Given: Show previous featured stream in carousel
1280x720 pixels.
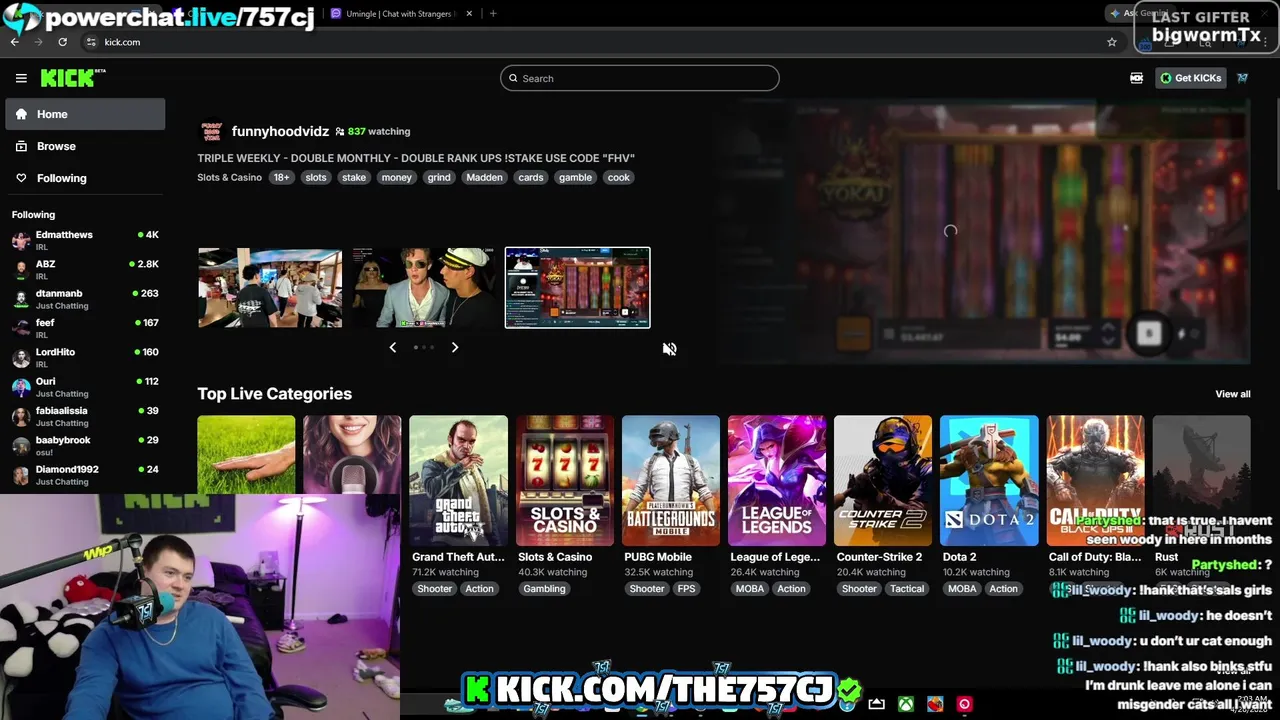Looking at the screenshot, I should tap(392, 347).
